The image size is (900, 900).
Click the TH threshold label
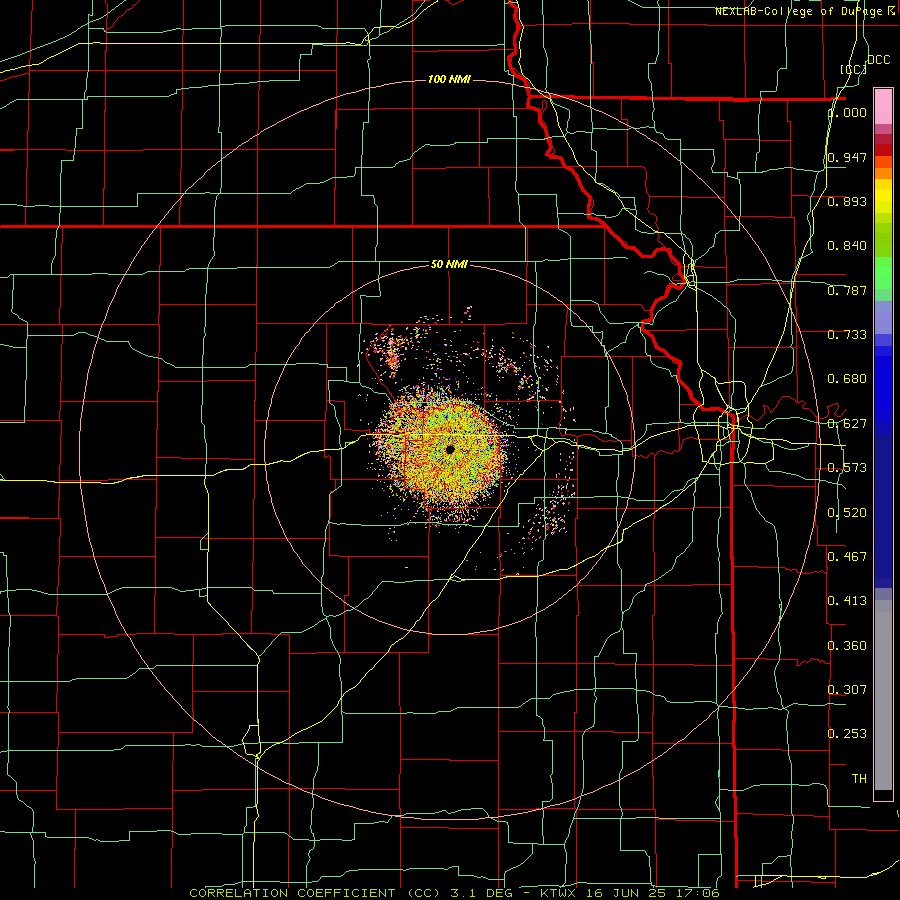(859, 778)
